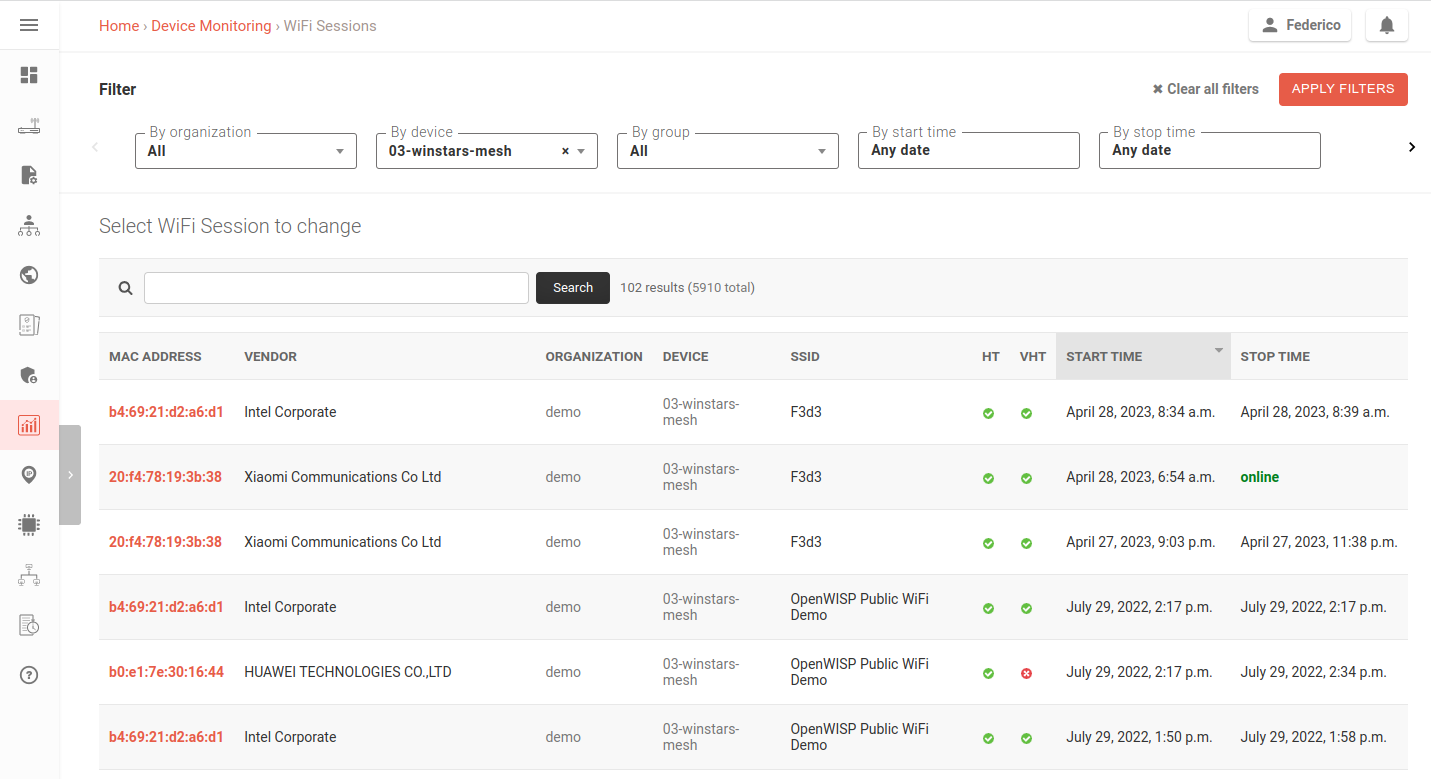
Task: Open the By organization dropdown
Action: (245, 151)
